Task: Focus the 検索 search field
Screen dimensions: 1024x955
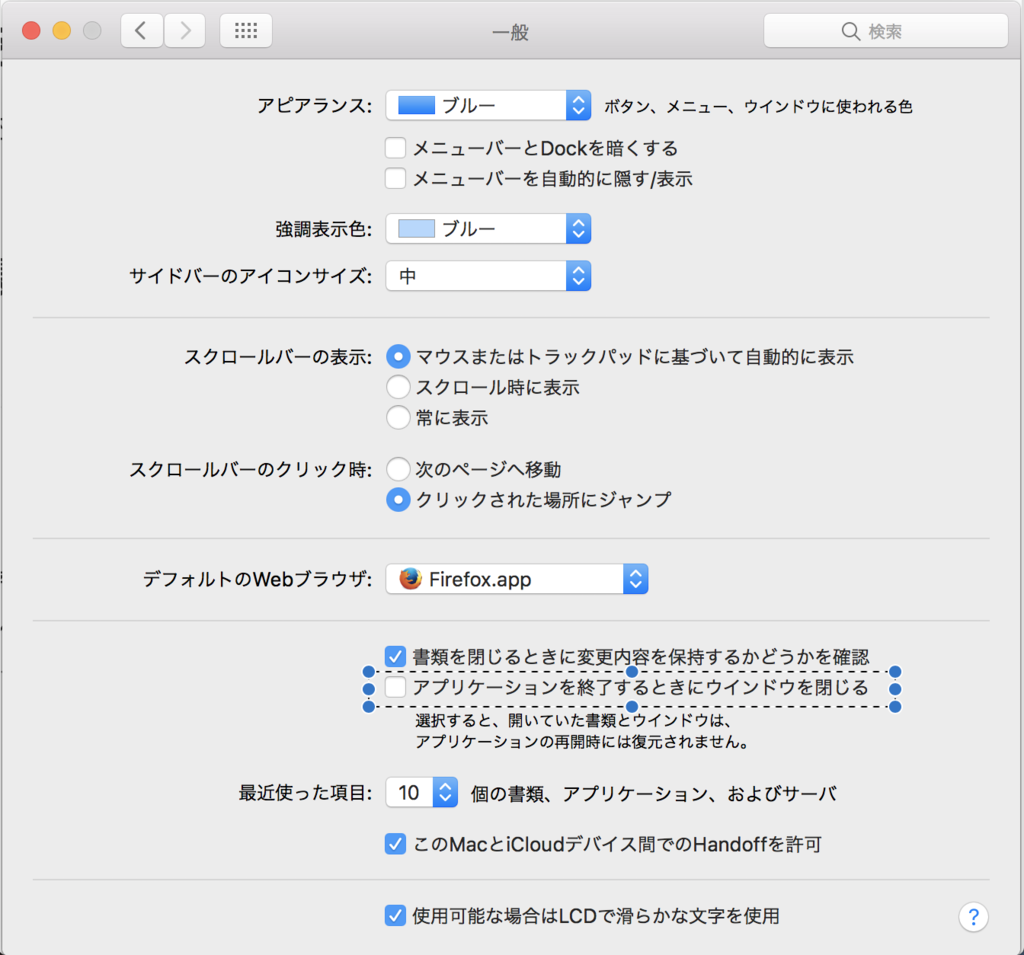Action: [886, 31]
